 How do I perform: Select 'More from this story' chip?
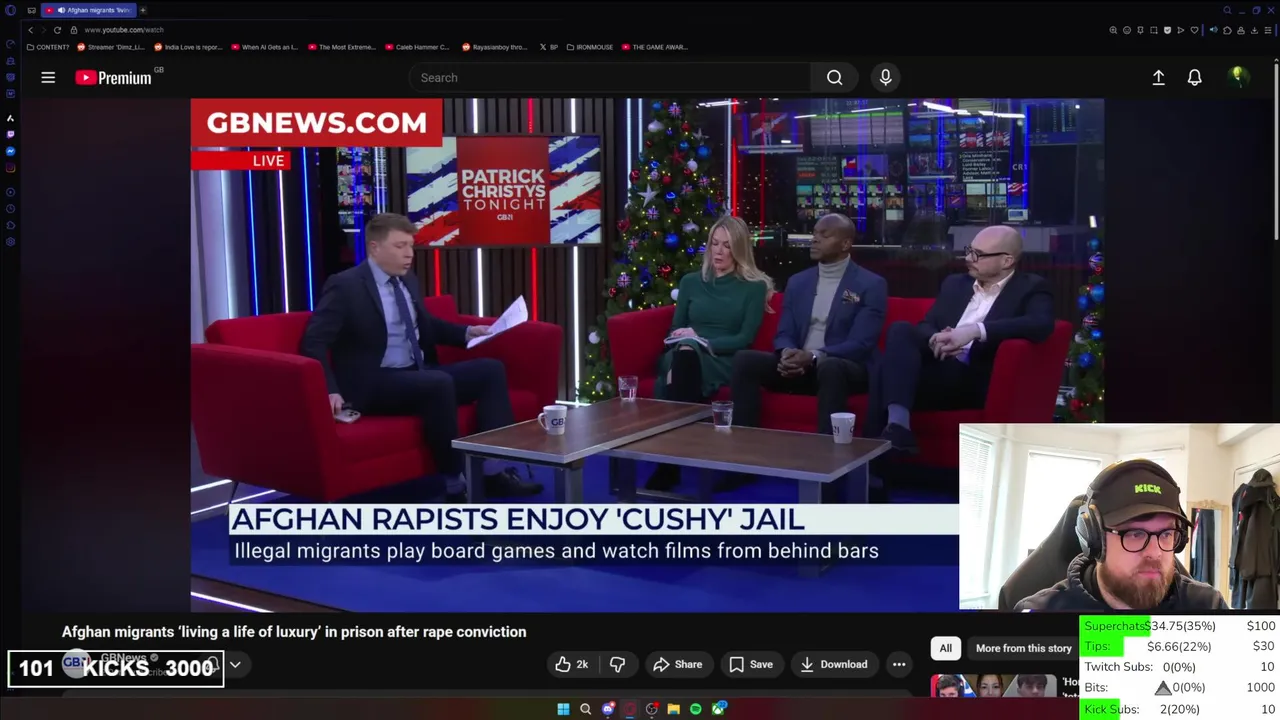pyautogui.click(x=1023, y=648)
